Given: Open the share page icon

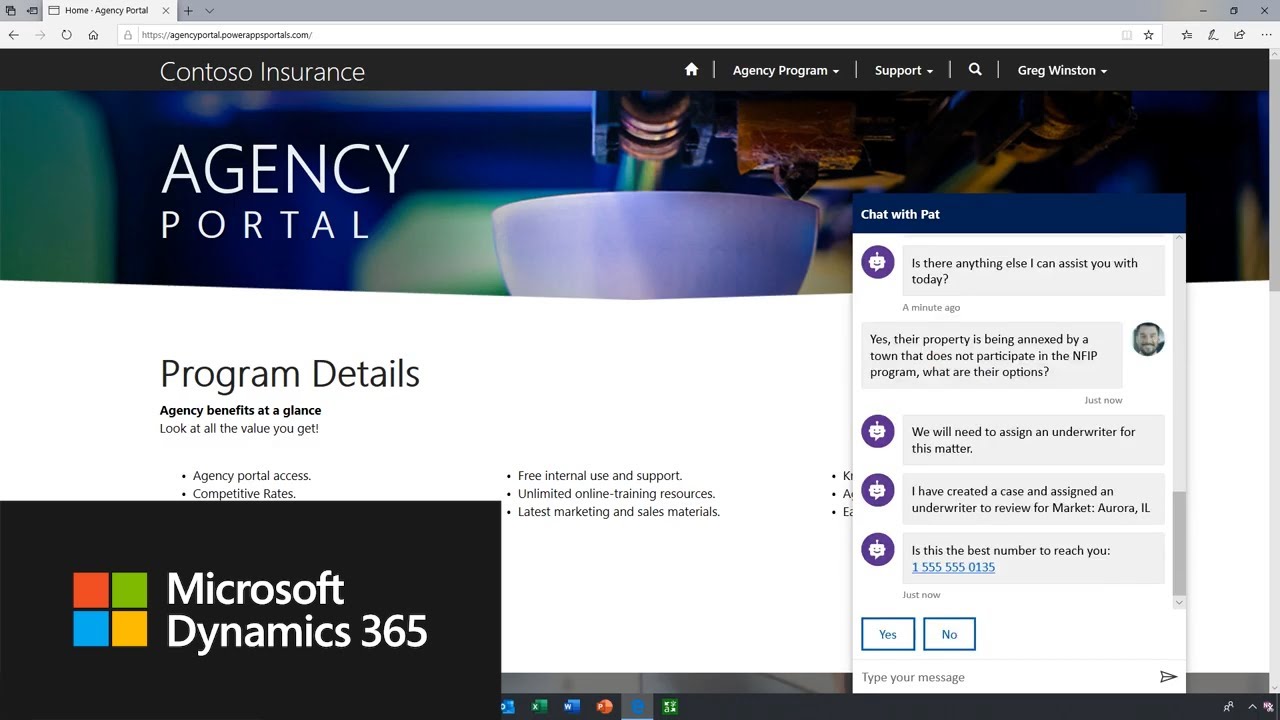Looking at the screenshot, I should coord(1239,35).
